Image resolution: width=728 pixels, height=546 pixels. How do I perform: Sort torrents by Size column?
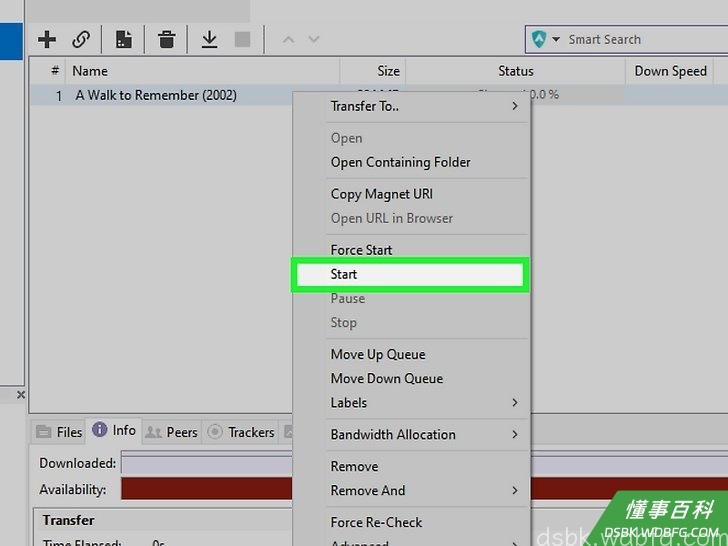click(x=373, y=71)
